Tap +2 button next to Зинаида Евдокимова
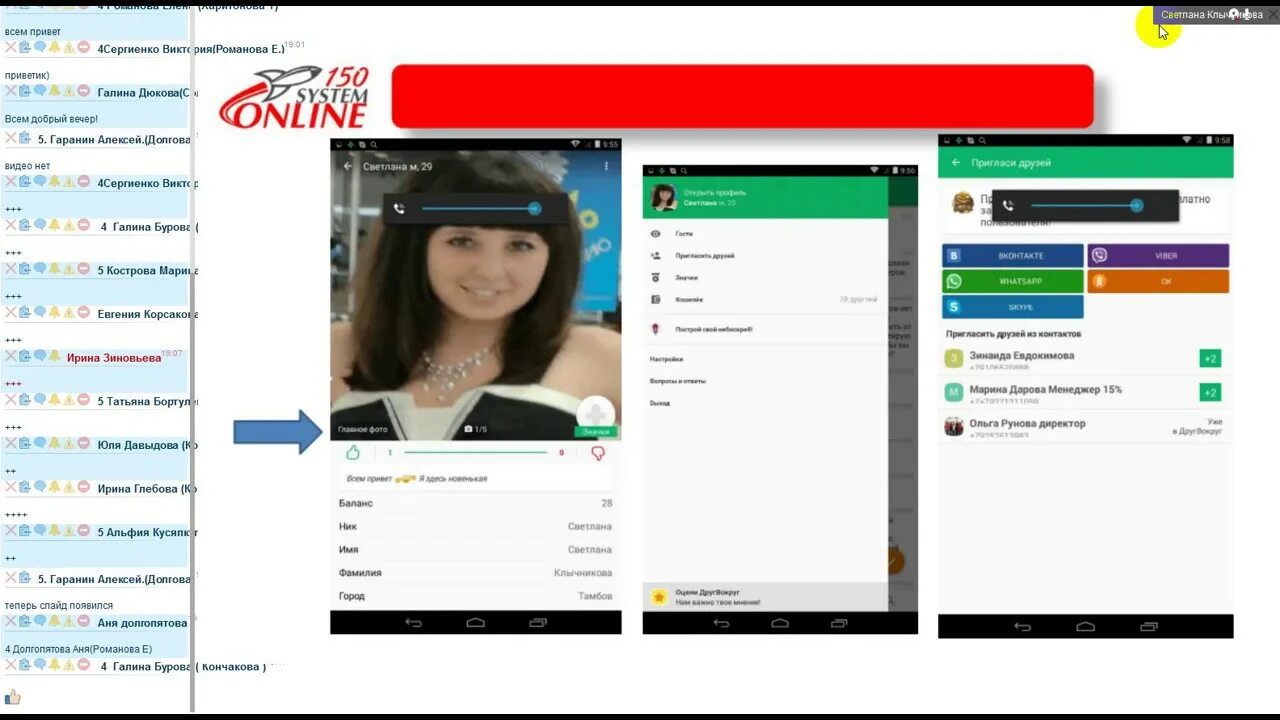 click(1210, 358)
